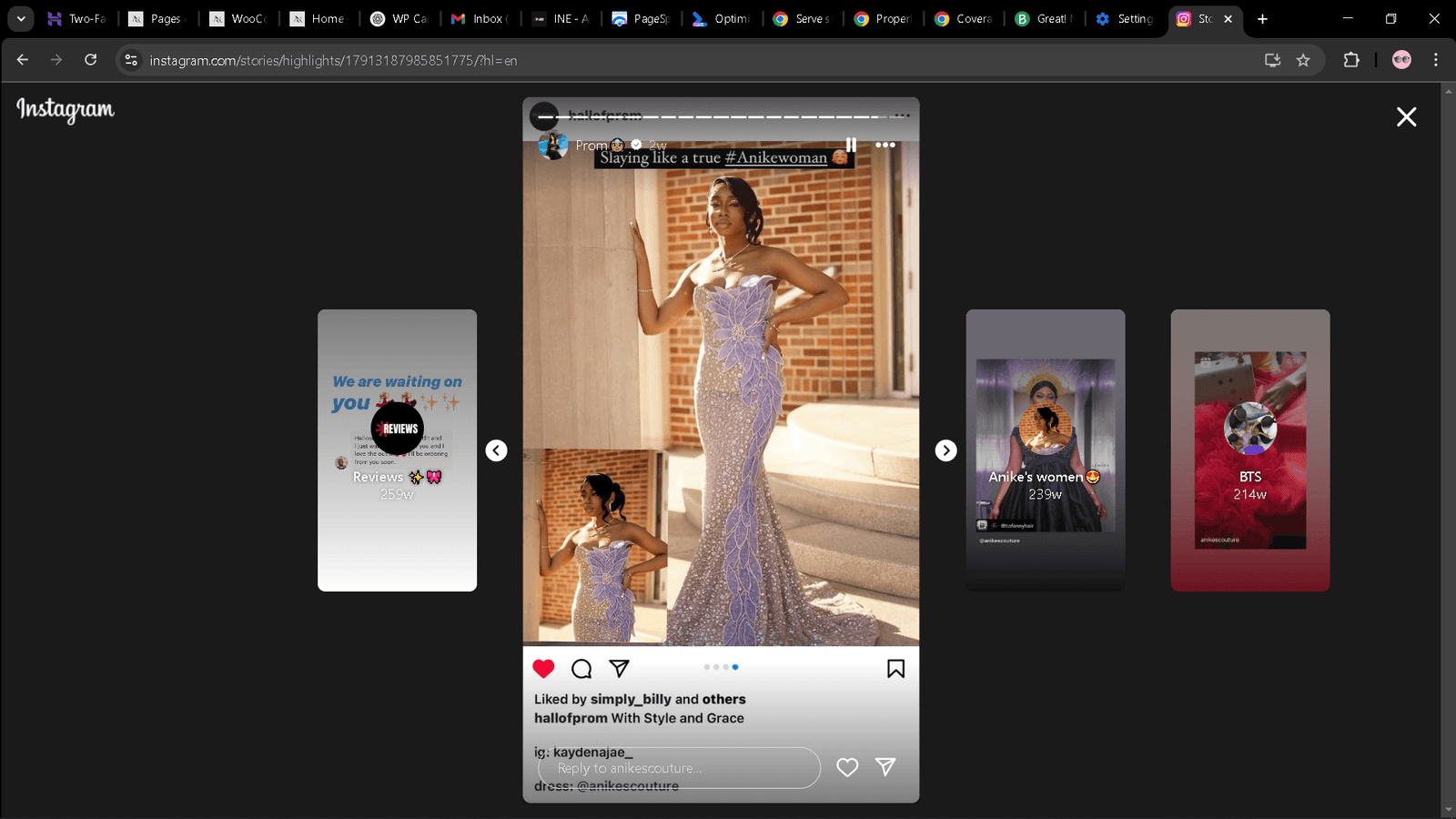
Task: Open Chrome extensions puzzle icon
Action: (x=1351, y=60)
